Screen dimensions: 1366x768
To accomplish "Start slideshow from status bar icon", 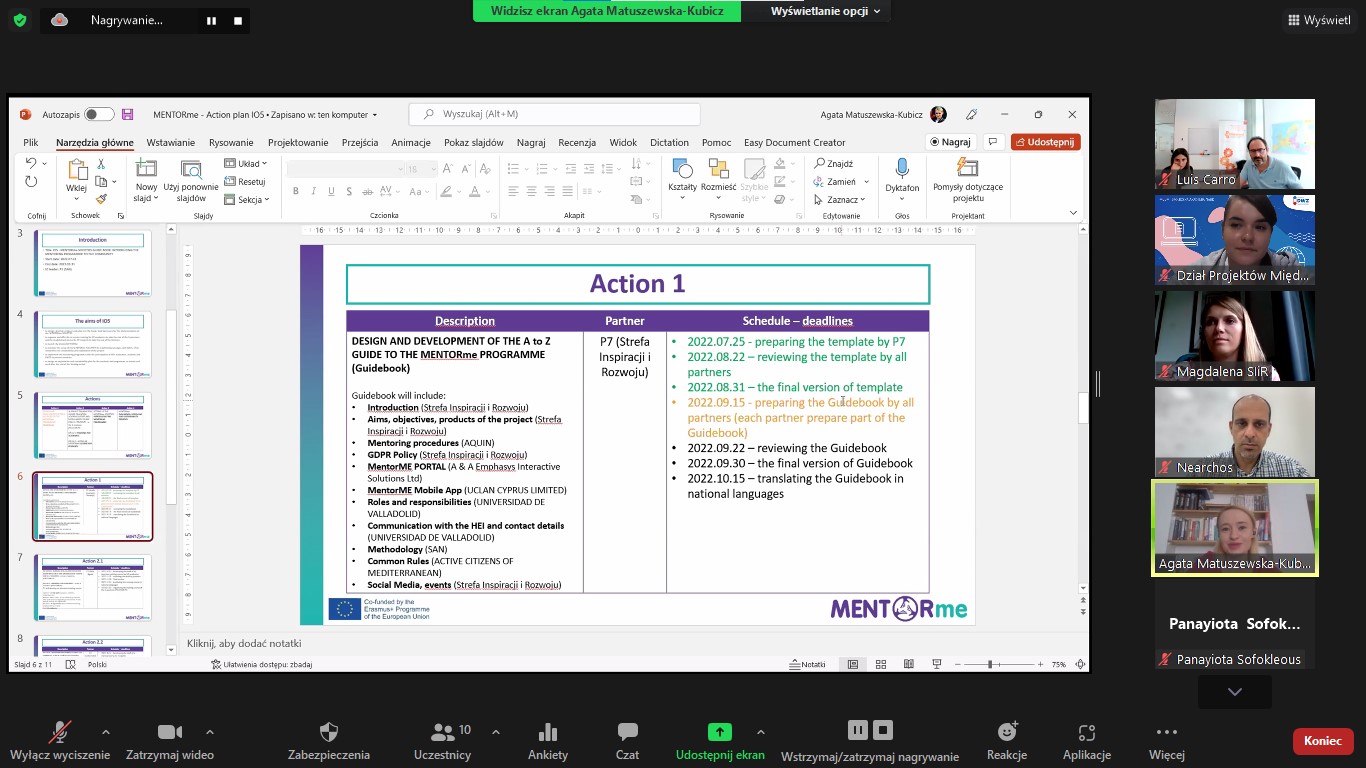I will pyautogui.click(x=937, y=664).
